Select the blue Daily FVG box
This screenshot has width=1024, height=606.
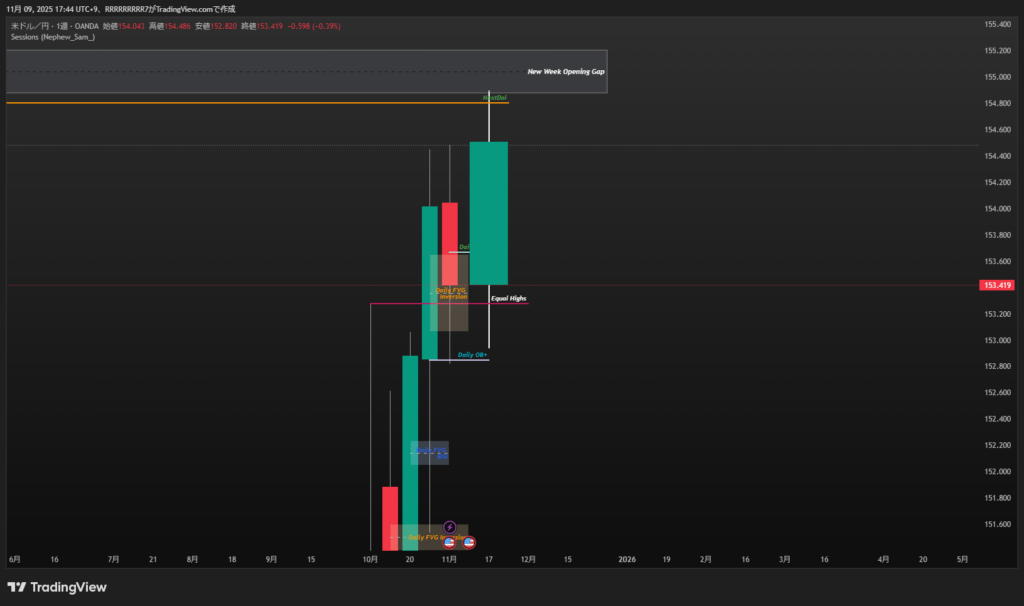(x=430, y=453)
